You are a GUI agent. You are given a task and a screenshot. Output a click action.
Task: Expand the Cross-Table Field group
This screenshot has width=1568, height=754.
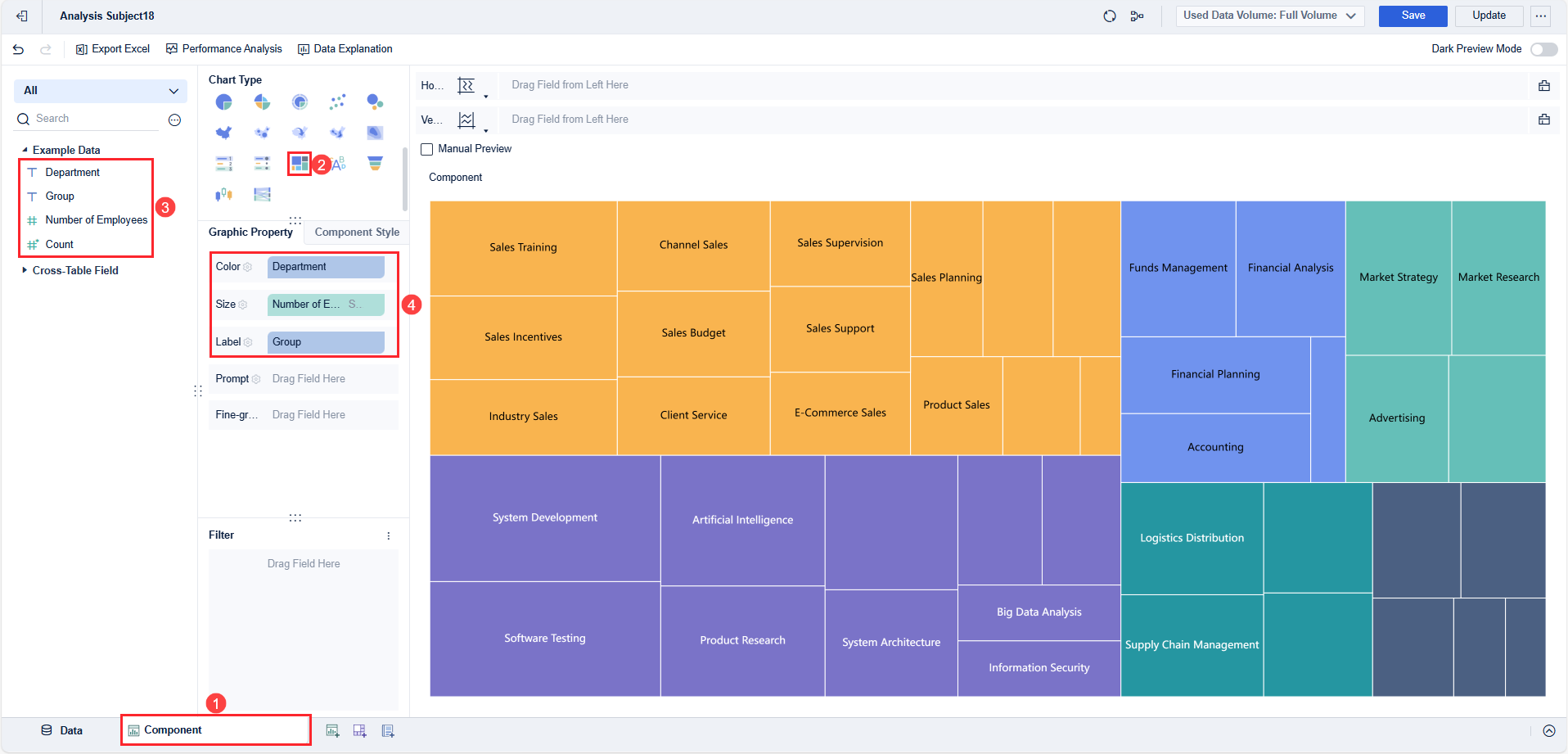point(25,270)
